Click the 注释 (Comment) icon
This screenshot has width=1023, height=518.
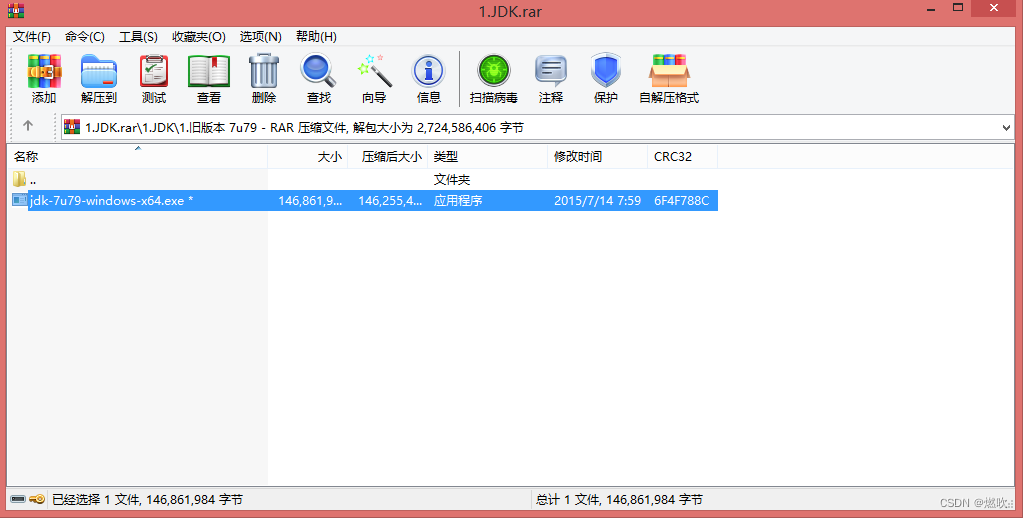551,71
